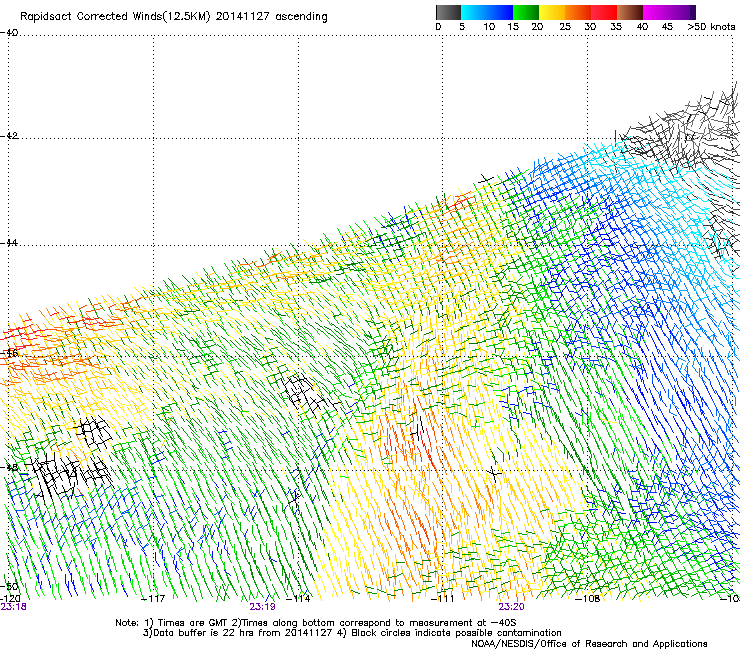Viewport: 740px width, 650px height.
Task: Click the '-42' latitude label
Action: click(9, 135)
